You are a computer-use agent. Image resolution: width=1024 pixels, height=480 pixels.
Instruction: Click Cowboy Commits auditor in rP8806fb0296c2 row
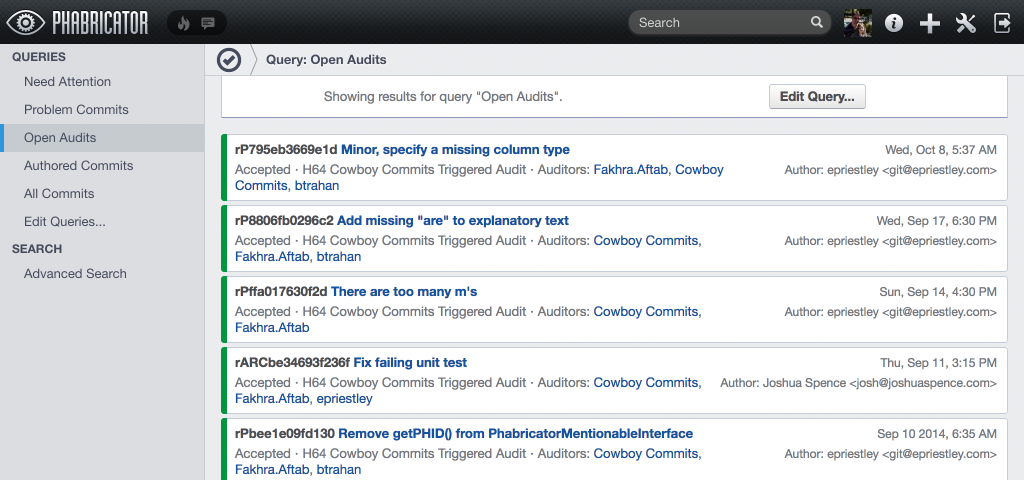pyautogui.click(x=645, y=241)
